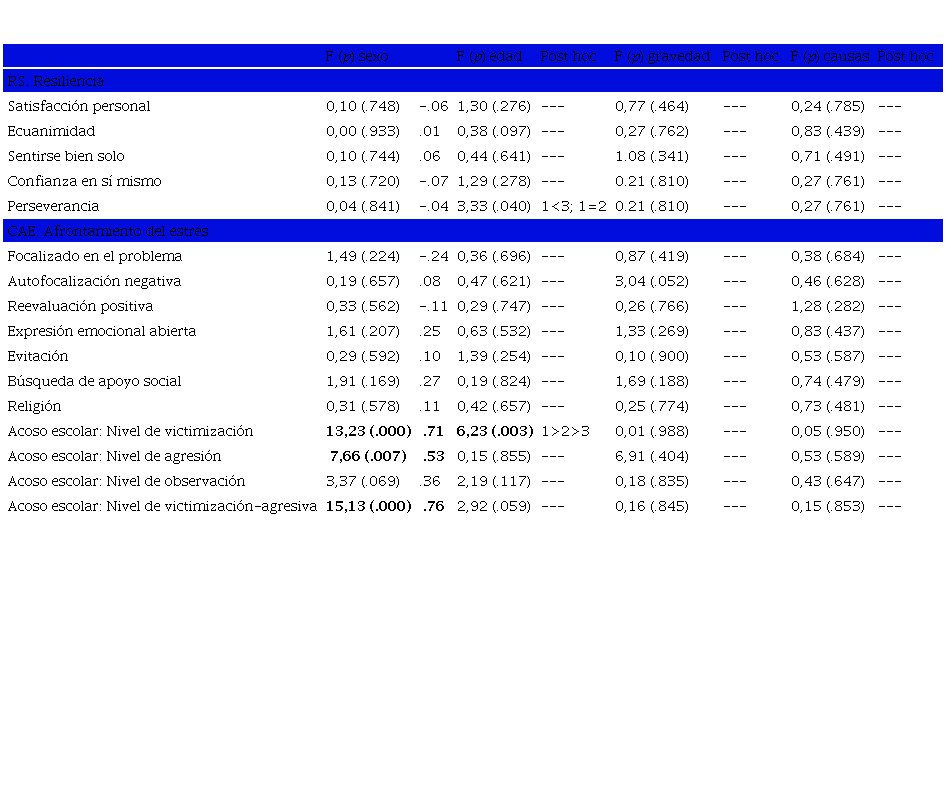The height and width of the screenshot is (811, 946).
Task: Click the 'Perseverancia' row label
Action: click(54, 206)
